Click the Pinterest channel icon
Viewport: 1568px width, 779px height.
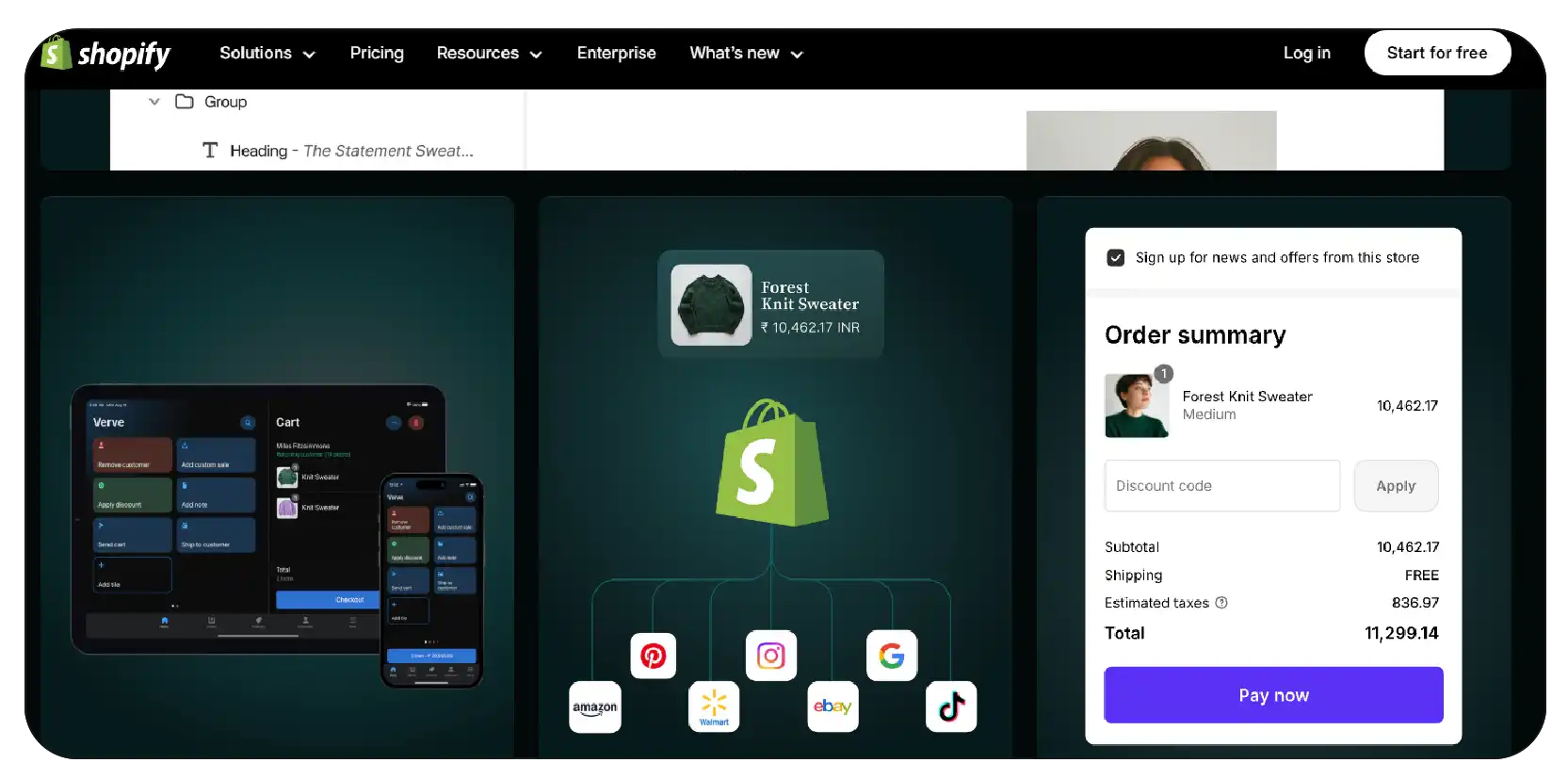click(x=653, y=656)
